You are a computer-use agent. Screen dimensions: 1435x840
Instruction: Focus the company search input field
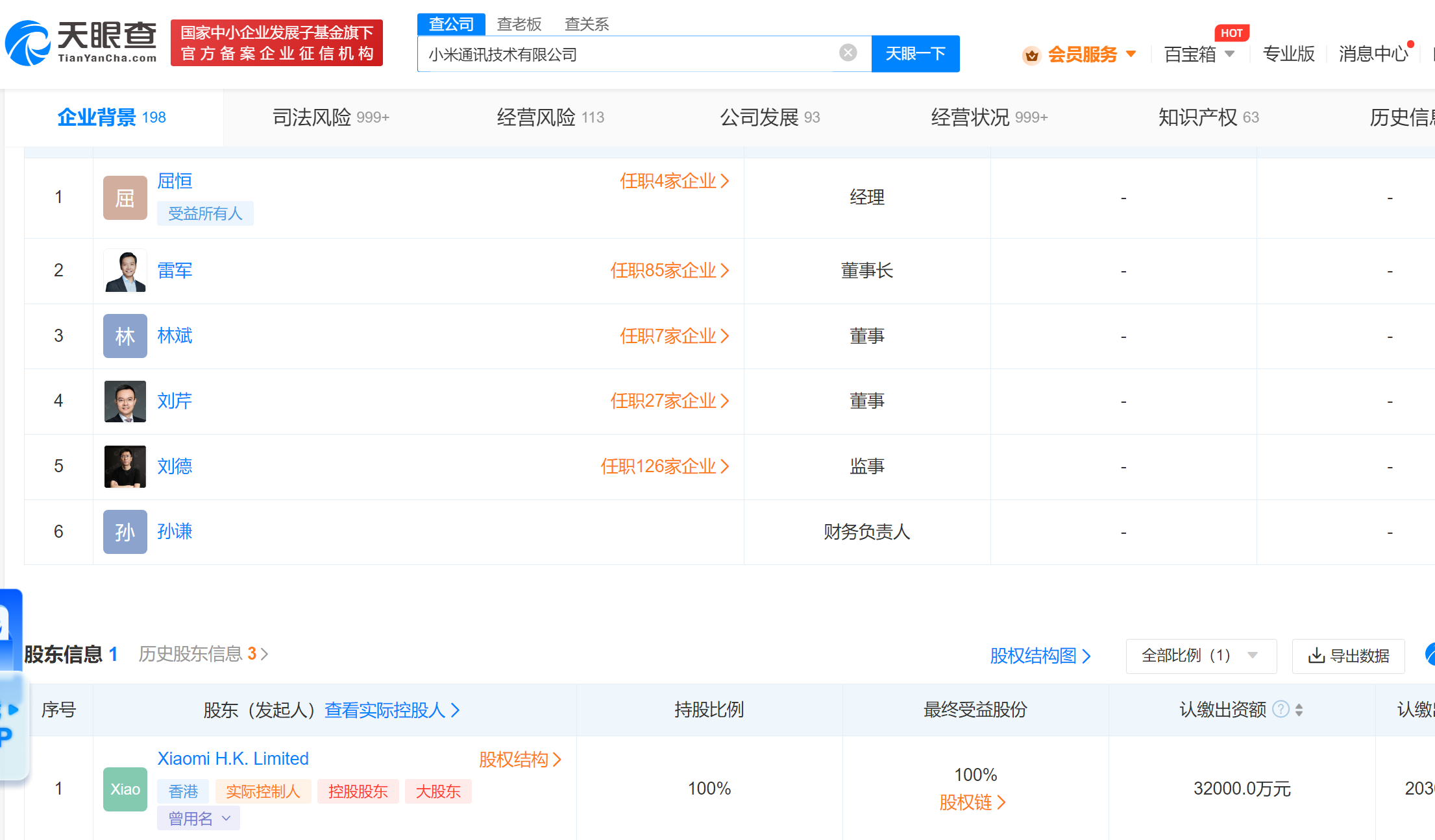pos(630,54)
